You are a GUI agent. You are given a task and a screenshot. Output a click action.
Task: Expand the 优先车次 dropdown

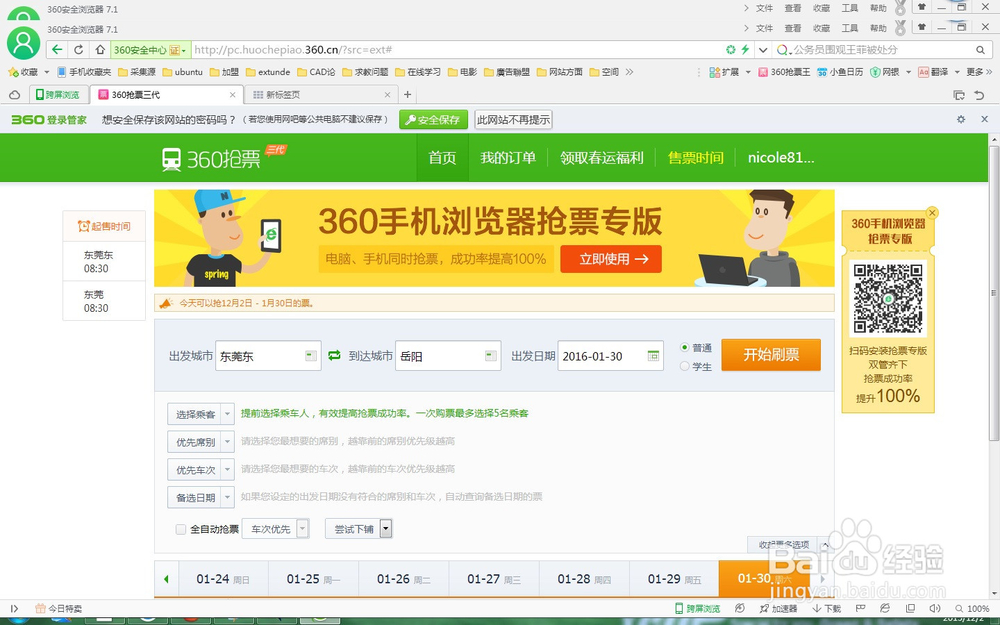coord(201,469)
